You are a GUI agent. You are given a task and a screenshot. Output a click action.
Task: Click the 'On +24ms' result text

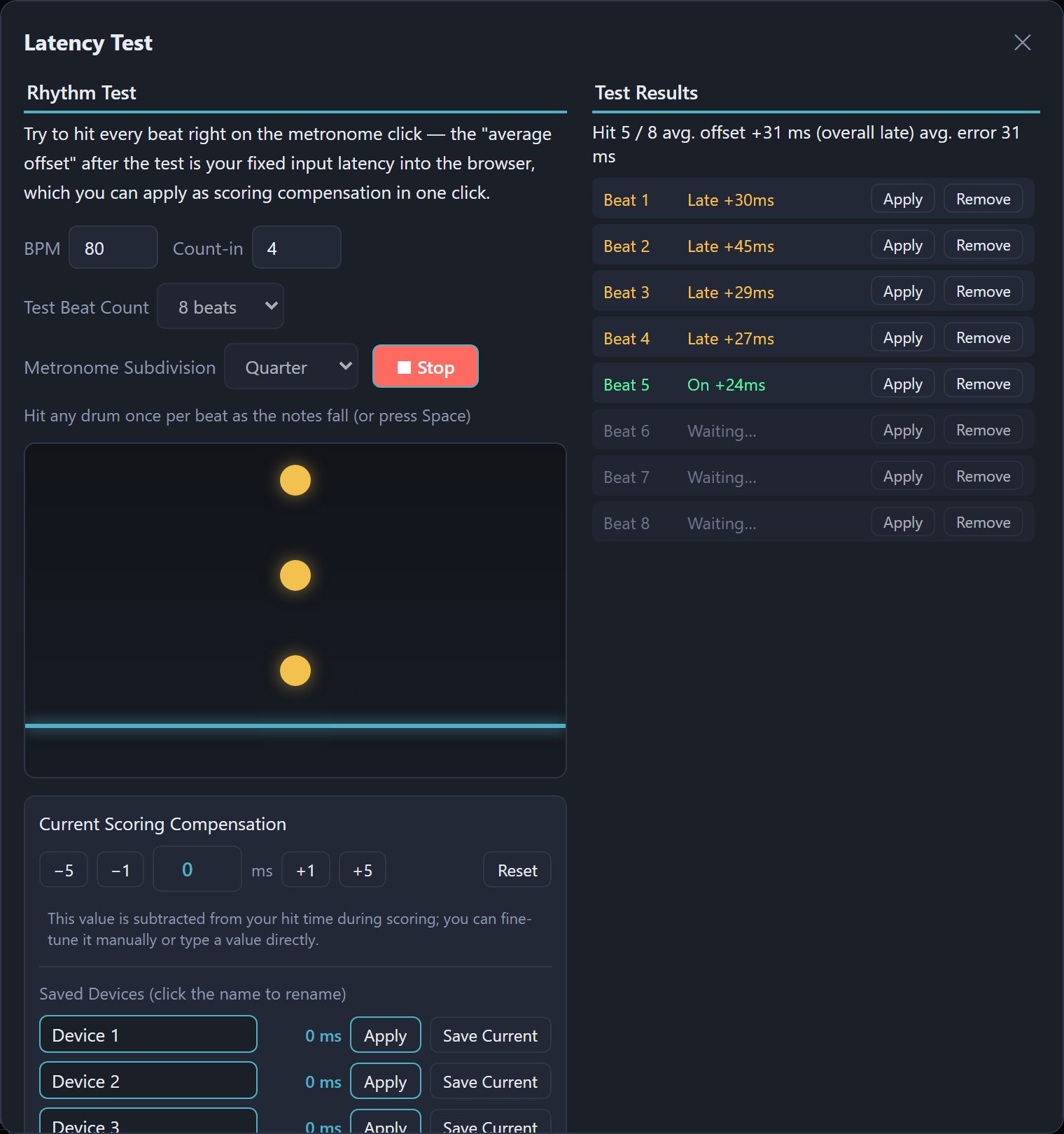[727, 384]
